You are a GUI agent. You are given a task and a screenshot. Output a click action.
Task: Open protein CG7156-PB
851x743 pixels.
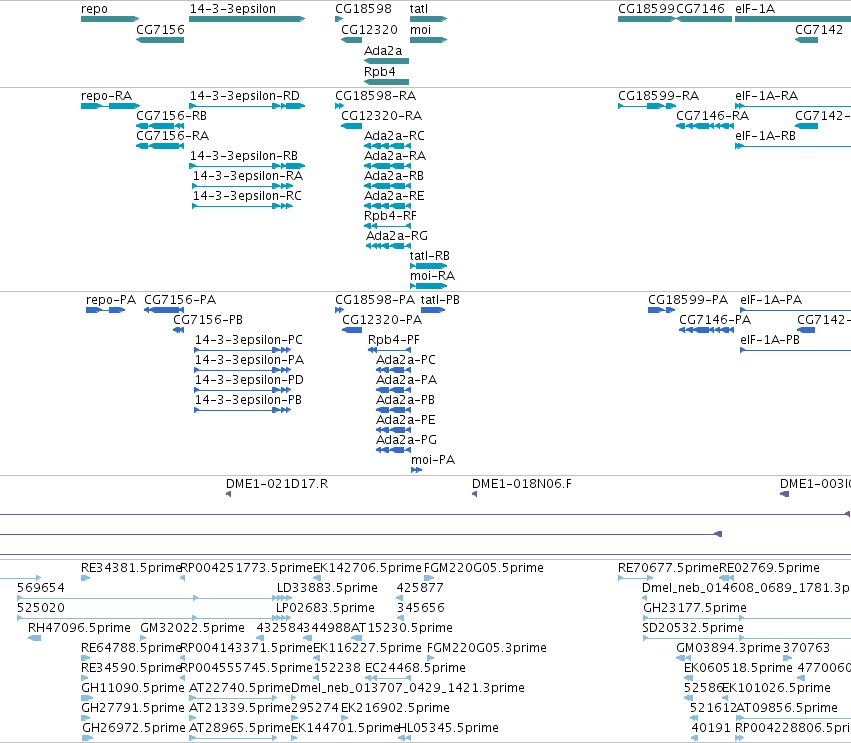pyautogui.click(x=179, y=330)
